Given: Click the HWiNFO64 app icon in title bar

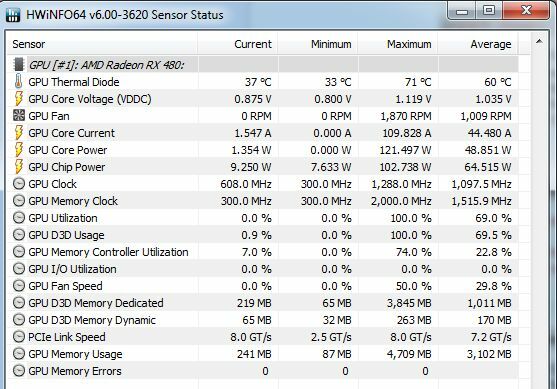Looking at the screenshot, I should click(13, 15).
